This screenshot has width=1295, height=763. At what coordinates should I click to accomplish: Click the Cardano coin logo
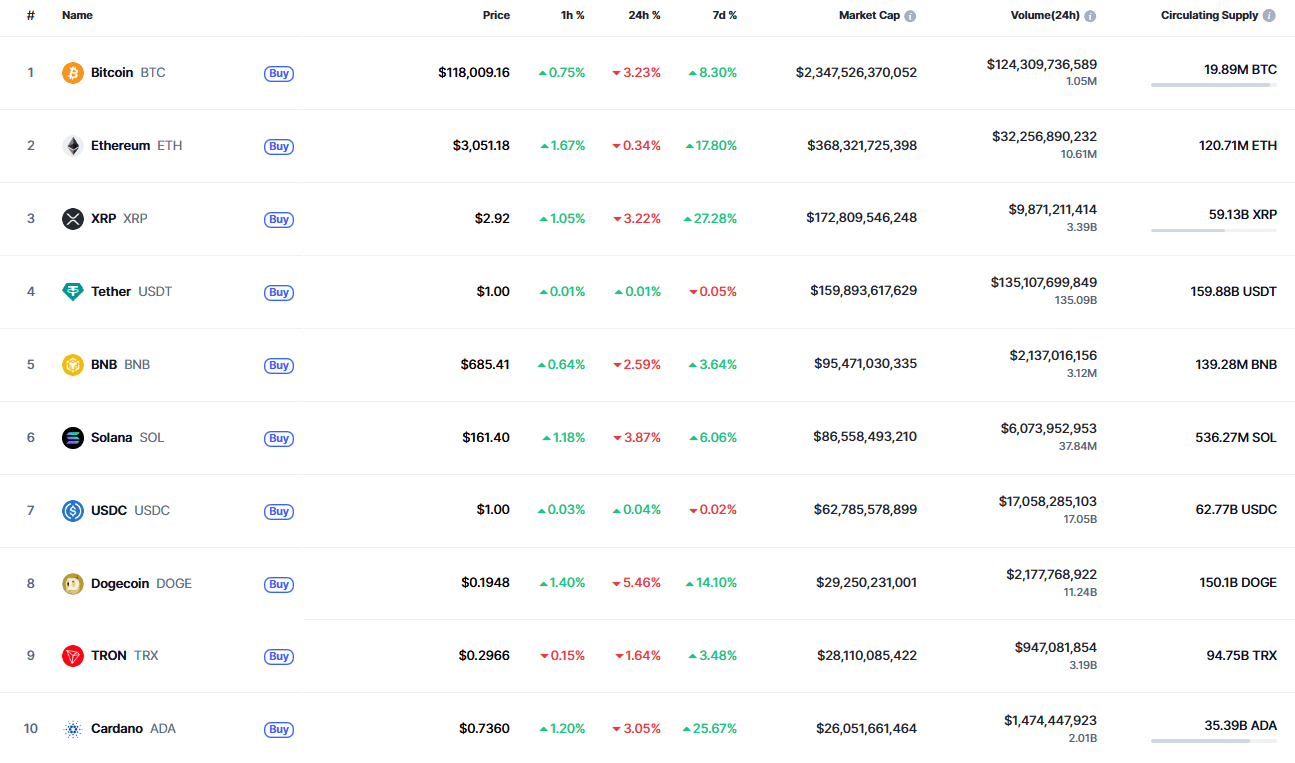tap(73, 729)
